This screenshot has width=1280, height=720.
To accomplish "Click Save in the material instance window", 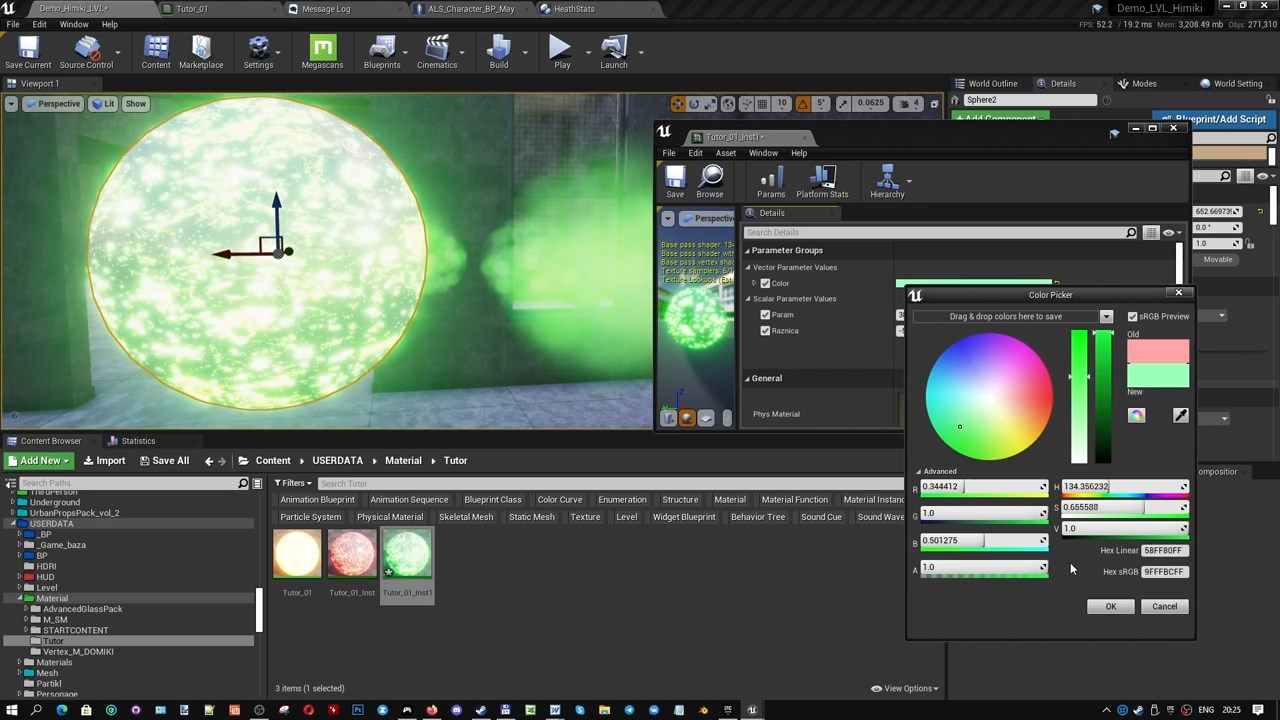I will 675,182.
